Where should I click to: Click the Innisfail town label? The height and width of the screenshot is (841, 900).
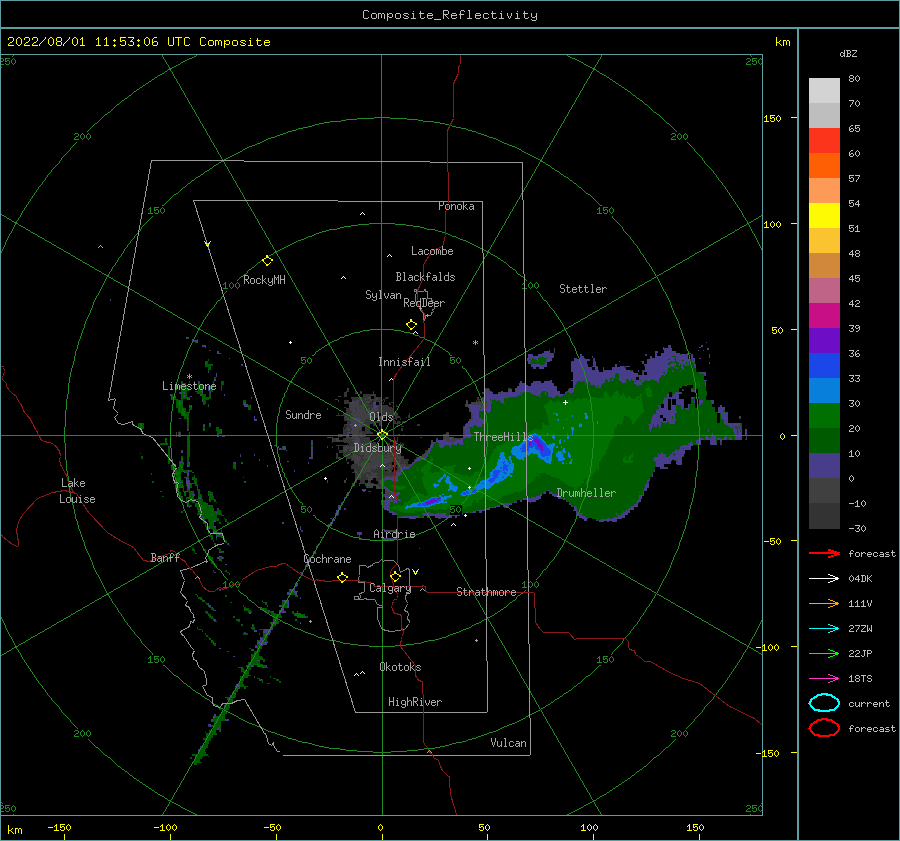[x=404, y=362]
